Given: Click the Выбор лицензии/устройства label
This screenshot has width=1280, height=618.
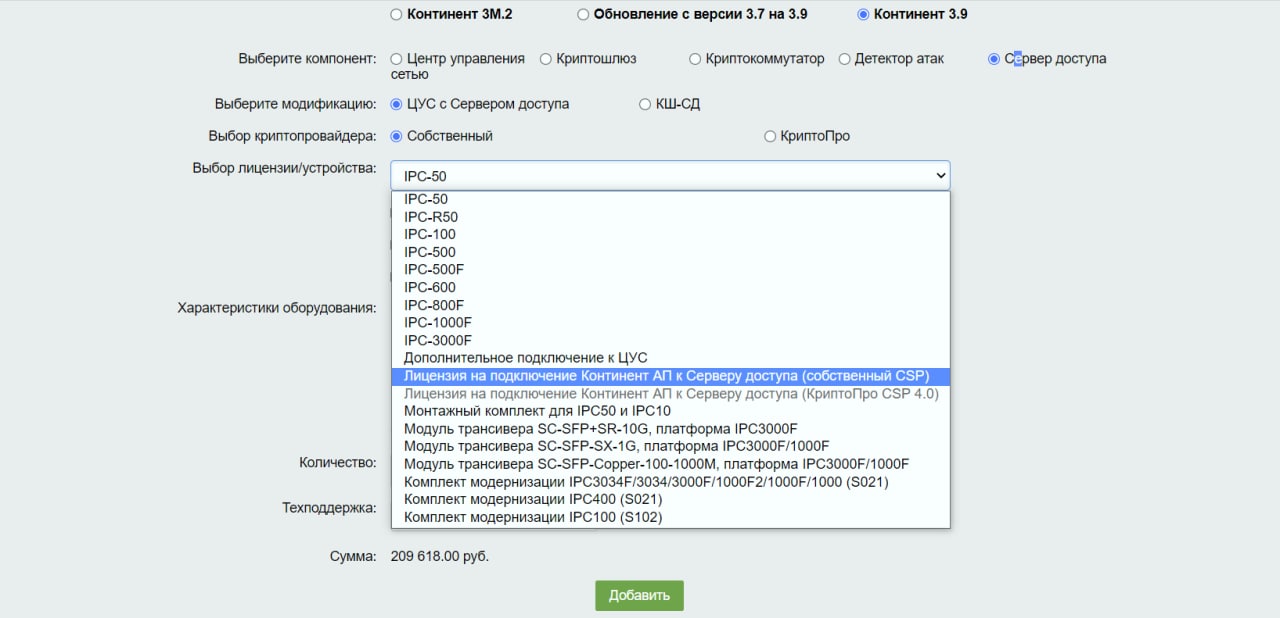Looking at the screenshot, I should click(284, 167).
